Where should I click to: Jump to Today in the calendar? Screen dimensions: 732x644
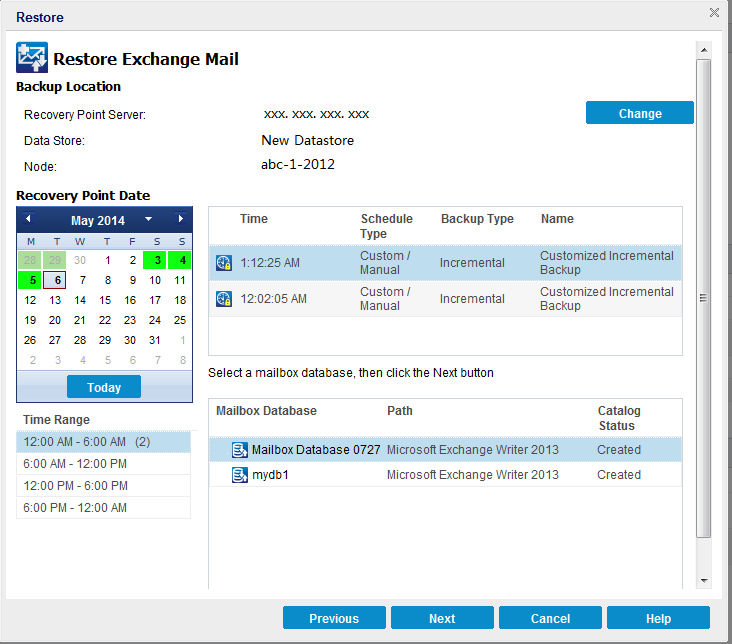point(104,387)
